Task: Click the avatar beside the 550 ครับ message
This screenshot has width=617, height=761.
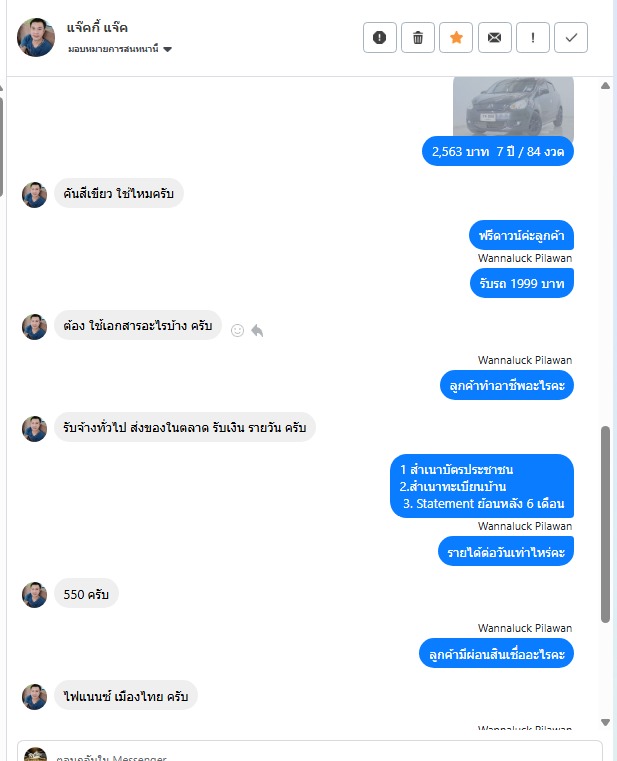Action: [34, 595]
